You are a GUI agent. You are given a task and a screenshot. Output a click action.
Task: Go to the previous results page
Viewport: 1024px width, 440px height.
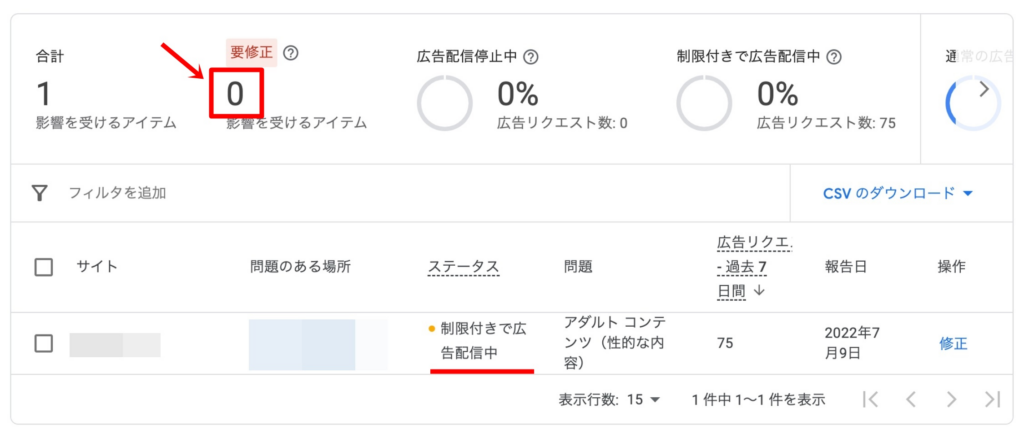911,399
